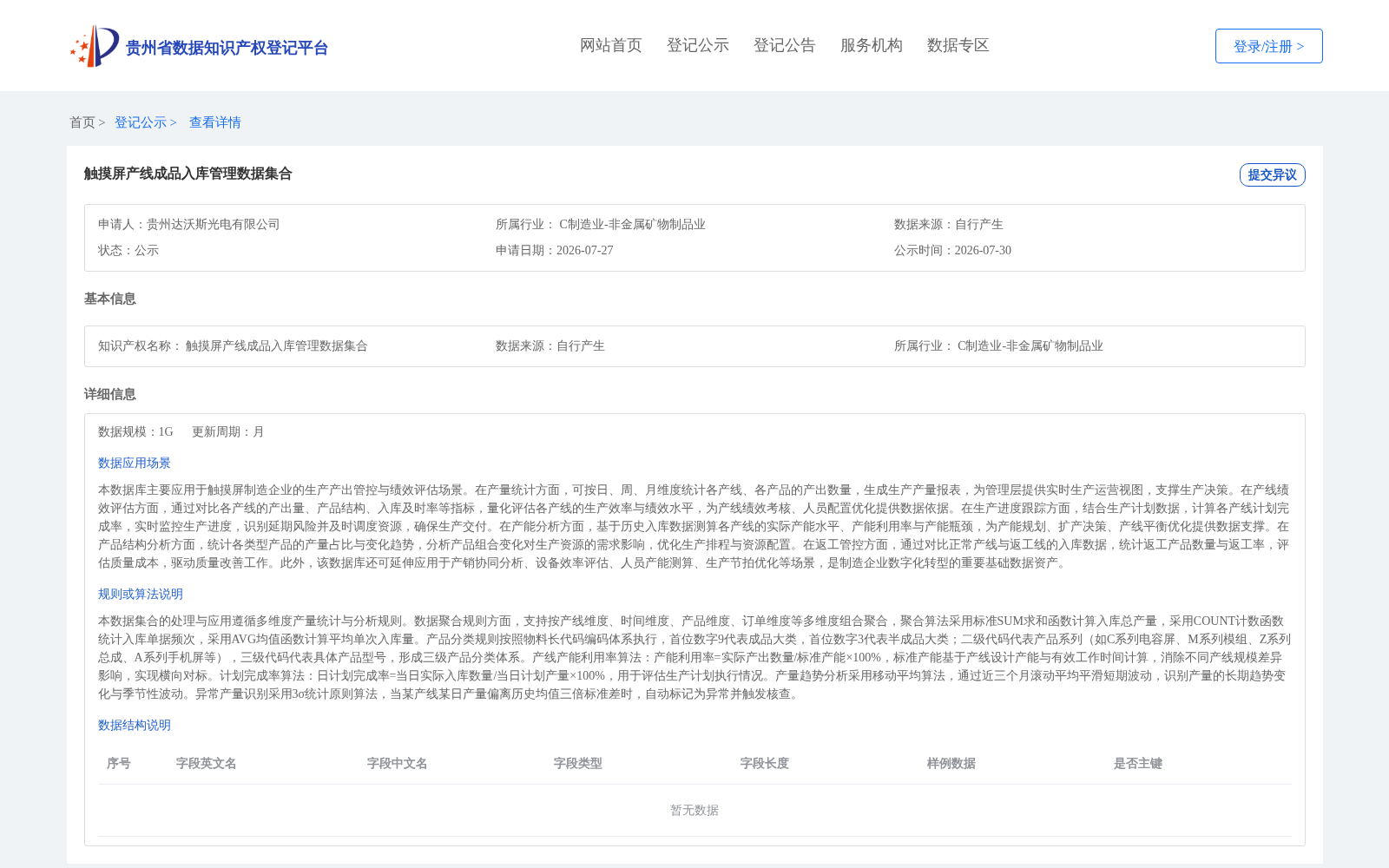Click 字段长度 column header
Viewport: 1389px width, 868px height.
tap(765, 763)
